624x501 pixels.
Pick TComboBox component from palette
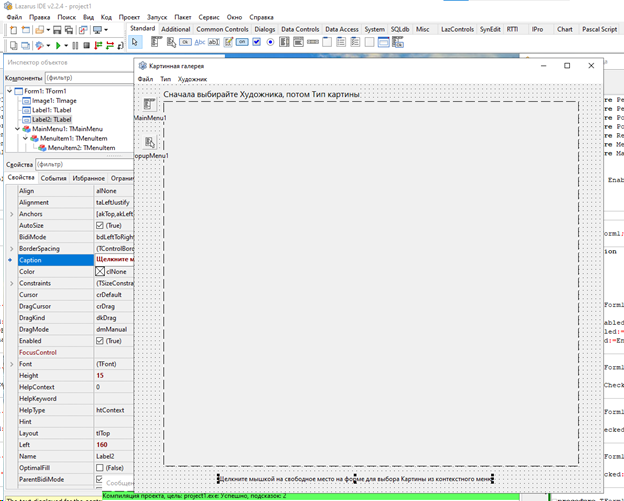pyautogui.click(x=298, y=42)
